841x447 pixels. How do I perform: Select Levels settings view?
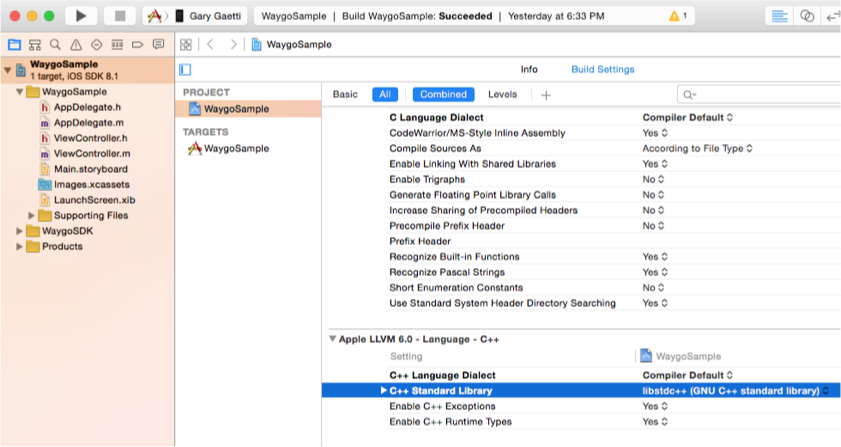pos(503,94)
